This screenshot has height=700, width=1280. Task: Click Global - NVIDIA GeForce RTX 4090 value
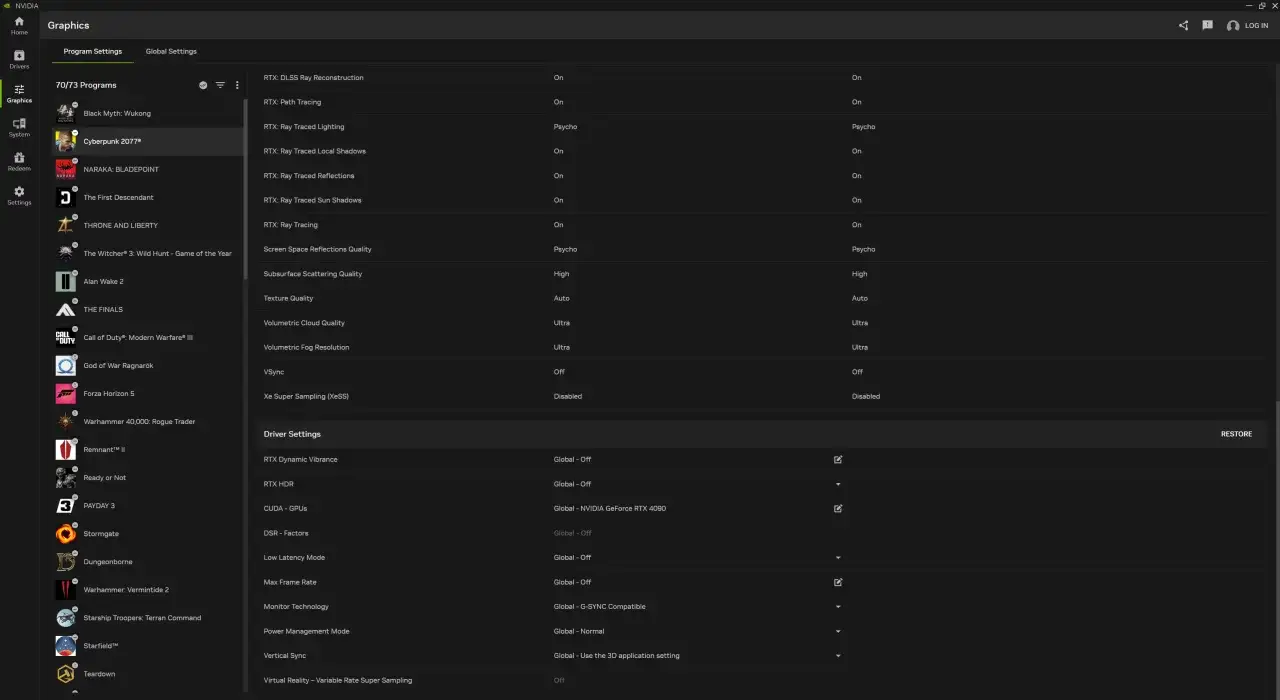(x=610, y=508)
